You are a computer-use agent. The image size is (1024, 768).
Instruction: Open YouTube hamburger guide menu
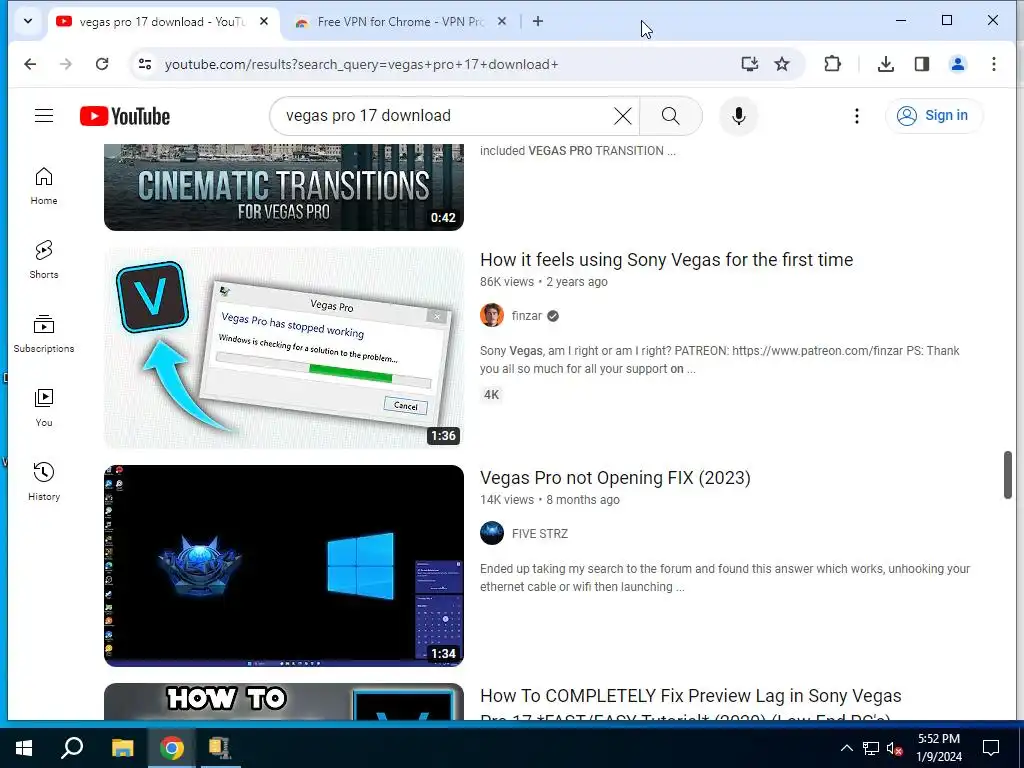[x=44, y=116]
